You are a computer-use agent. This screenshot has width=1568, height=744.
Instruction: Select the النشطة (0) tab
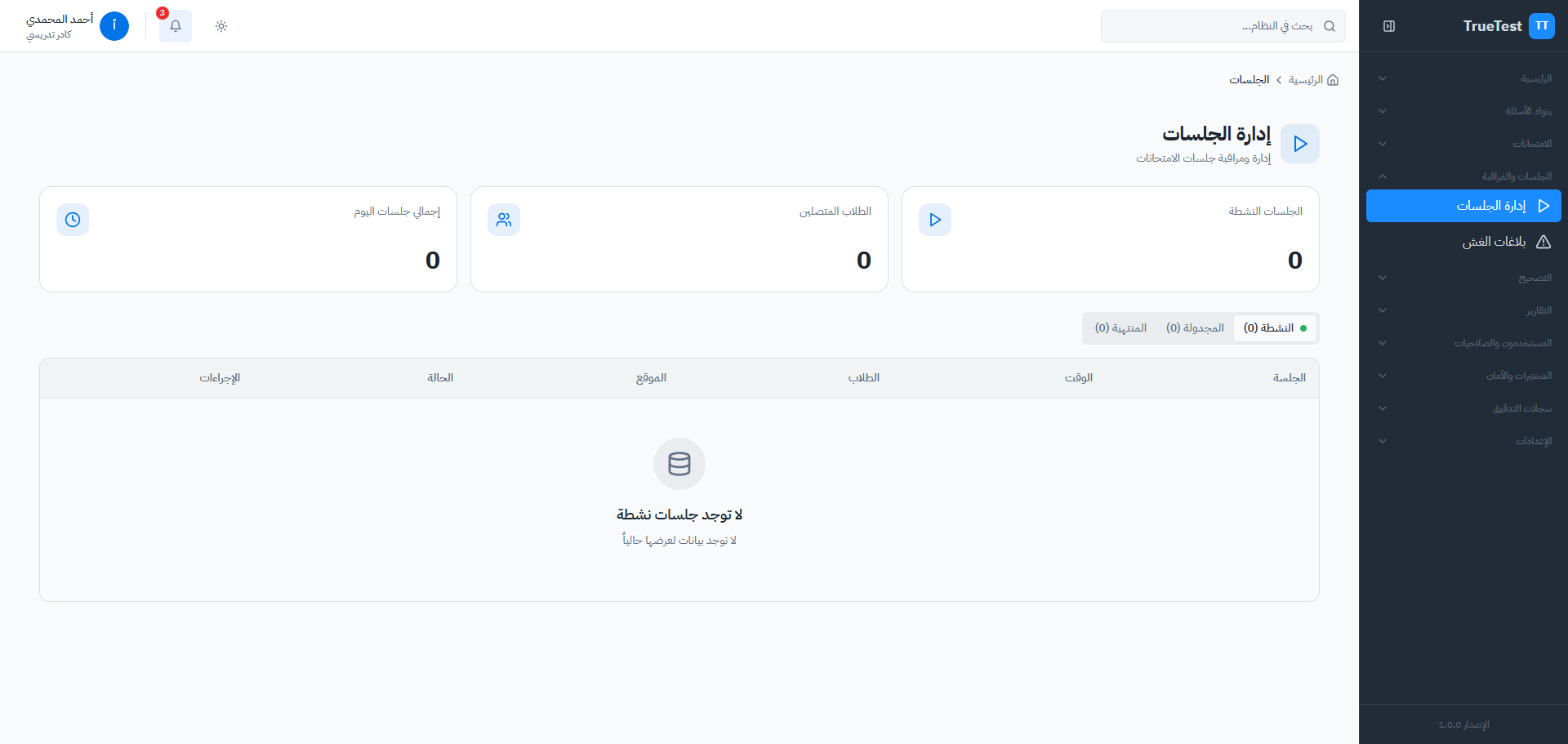pyautogui.click(x=1274, y=328)
